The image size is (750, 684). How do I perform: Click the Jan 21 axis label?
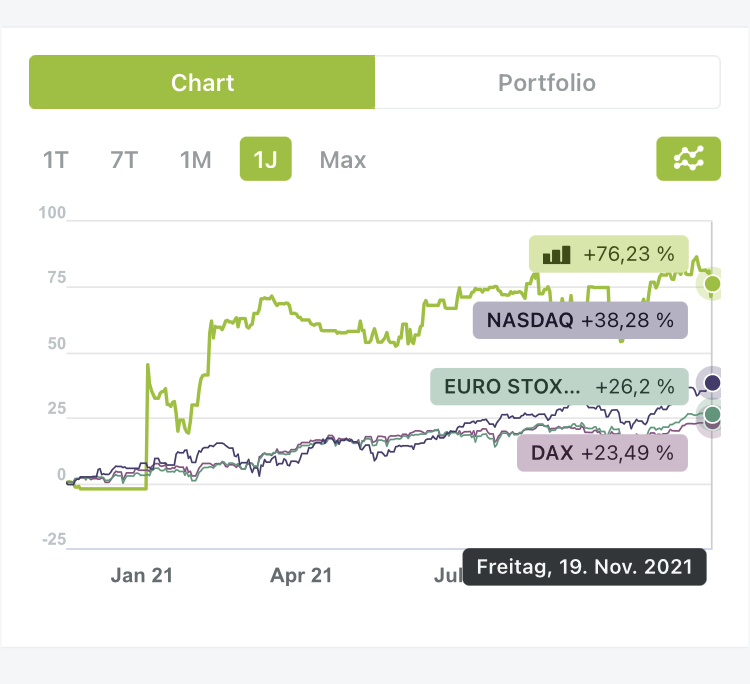point(141,575)
